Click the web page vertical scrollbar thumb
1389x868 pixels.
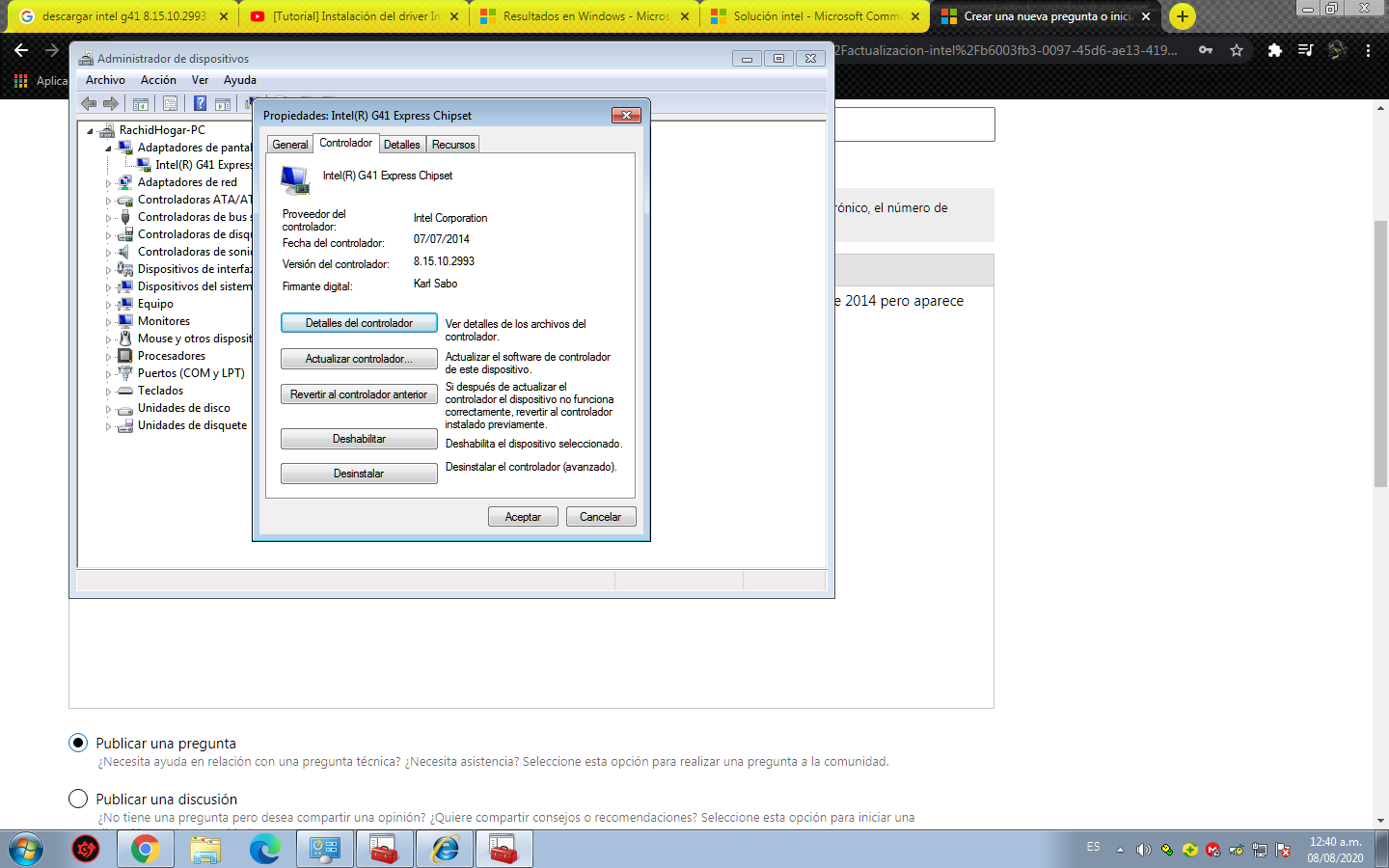(x=1380, y=354)
